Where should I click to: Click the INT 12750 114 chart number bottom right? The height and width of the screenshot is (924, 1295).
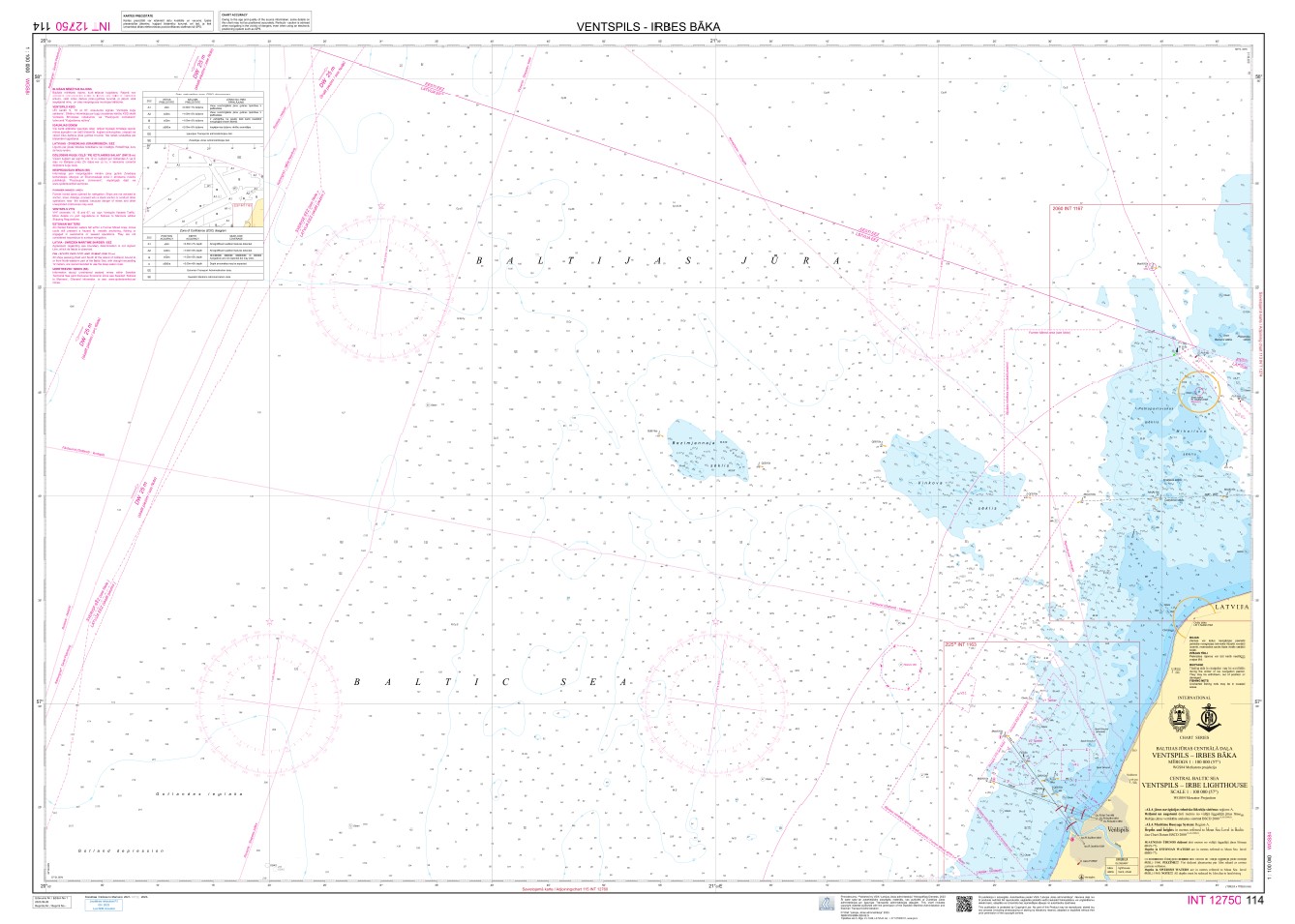[1224, 902]
